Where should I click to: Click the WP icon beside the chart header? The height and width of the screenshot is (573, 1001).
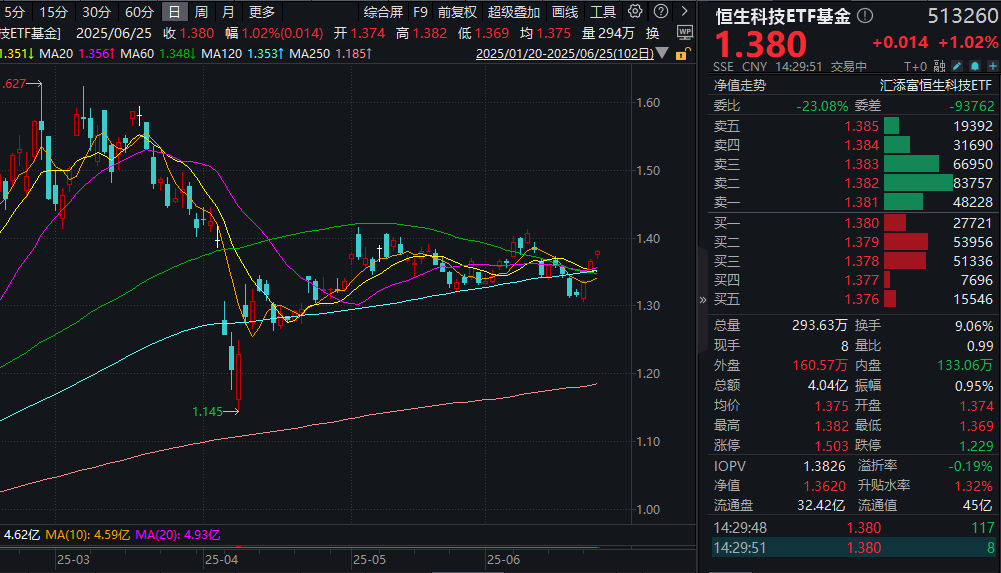point(684,32)
